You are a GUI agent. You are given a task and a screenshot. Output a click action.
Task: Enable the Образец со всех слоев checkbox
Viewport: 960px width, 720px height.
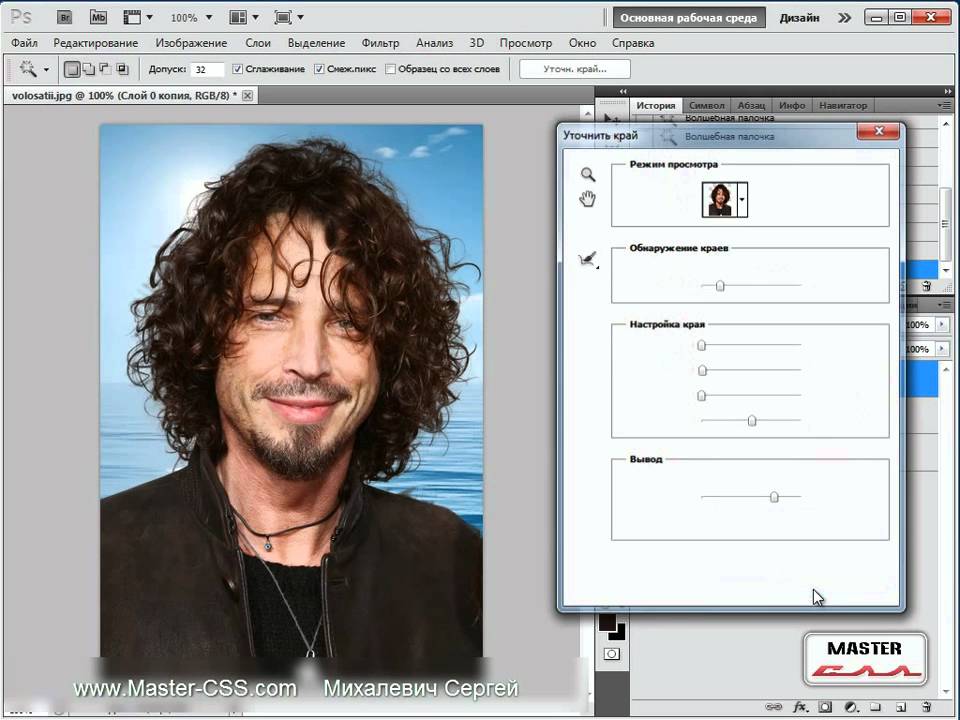tap(390, 69)
